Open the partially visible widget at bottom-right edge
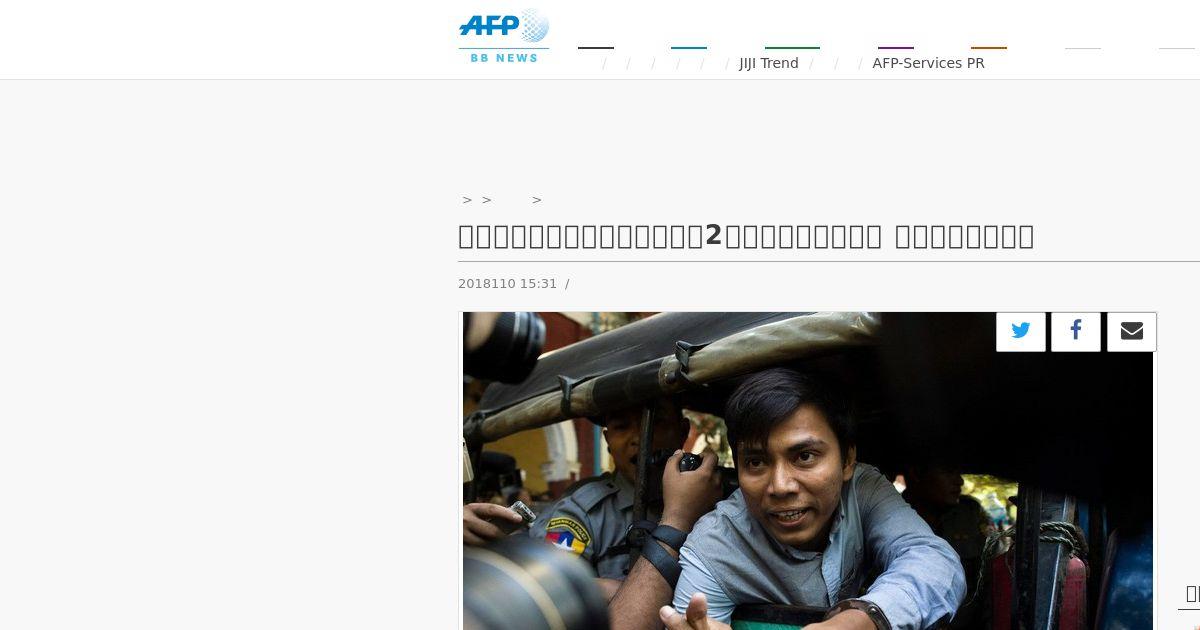 (1189, 595)
